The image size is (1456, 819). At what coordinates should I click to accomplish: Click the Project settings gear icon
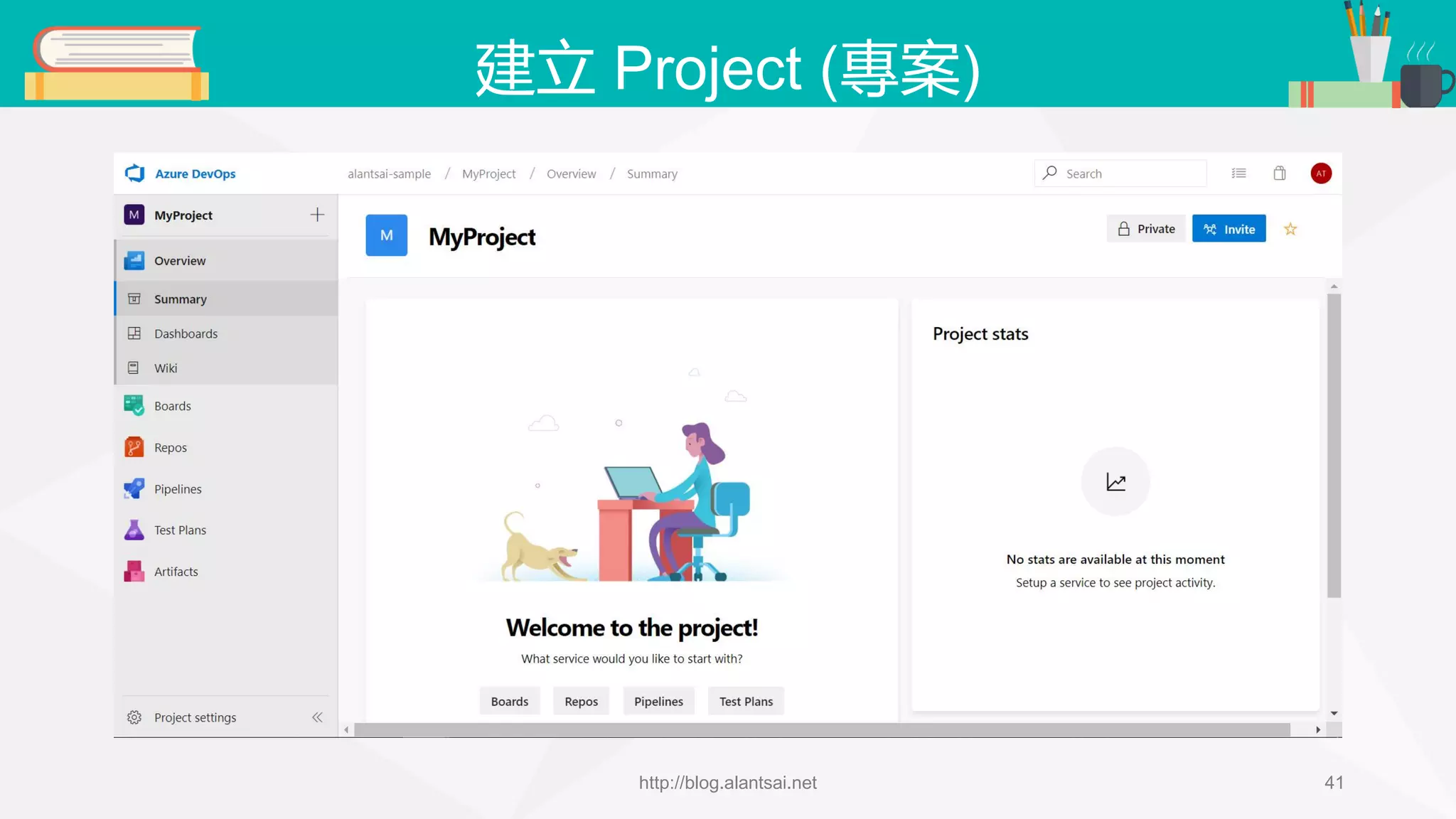[x=134, y=717]
